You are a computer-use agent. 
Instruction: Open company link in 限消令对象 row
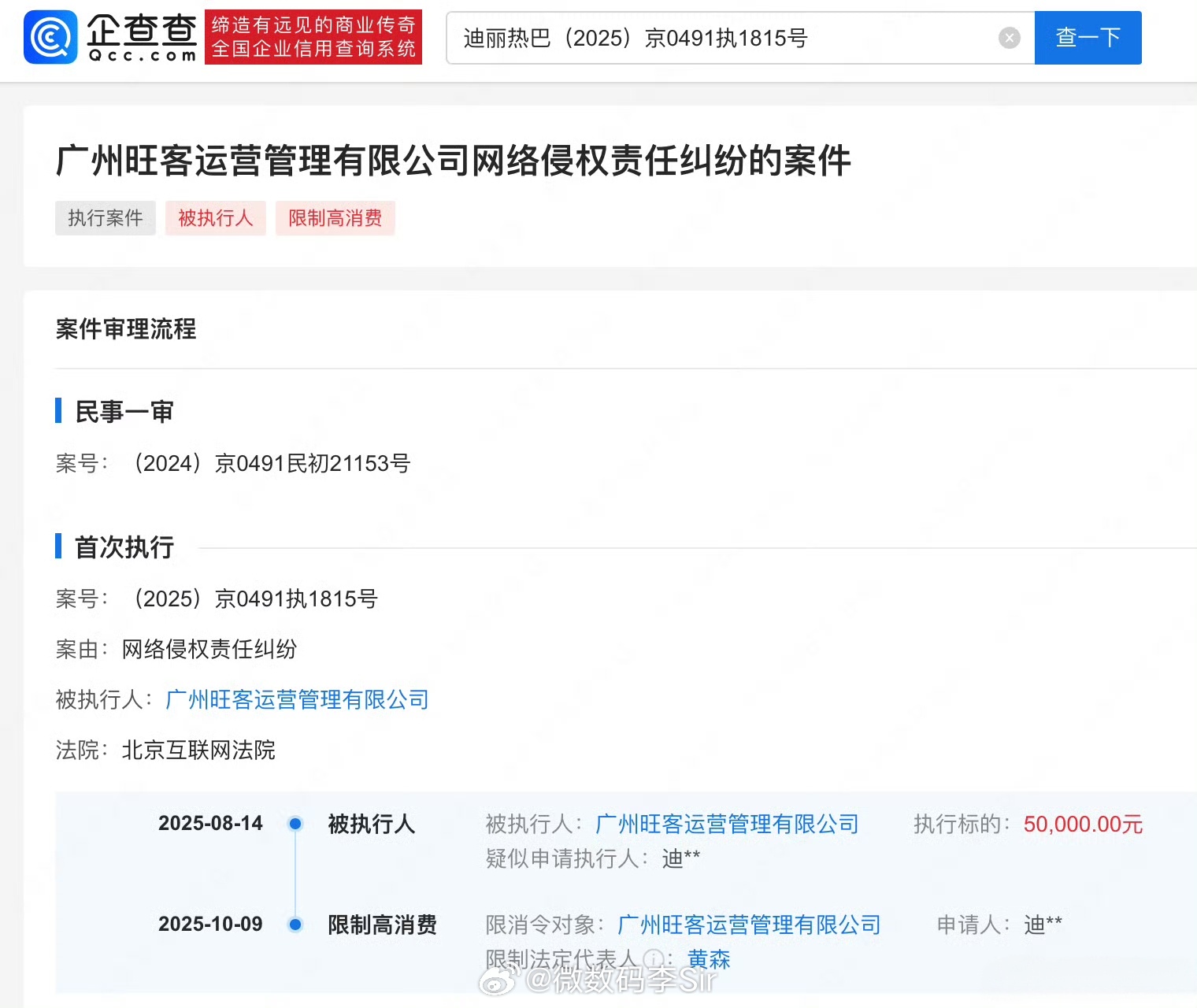click(x=749, y=925)
